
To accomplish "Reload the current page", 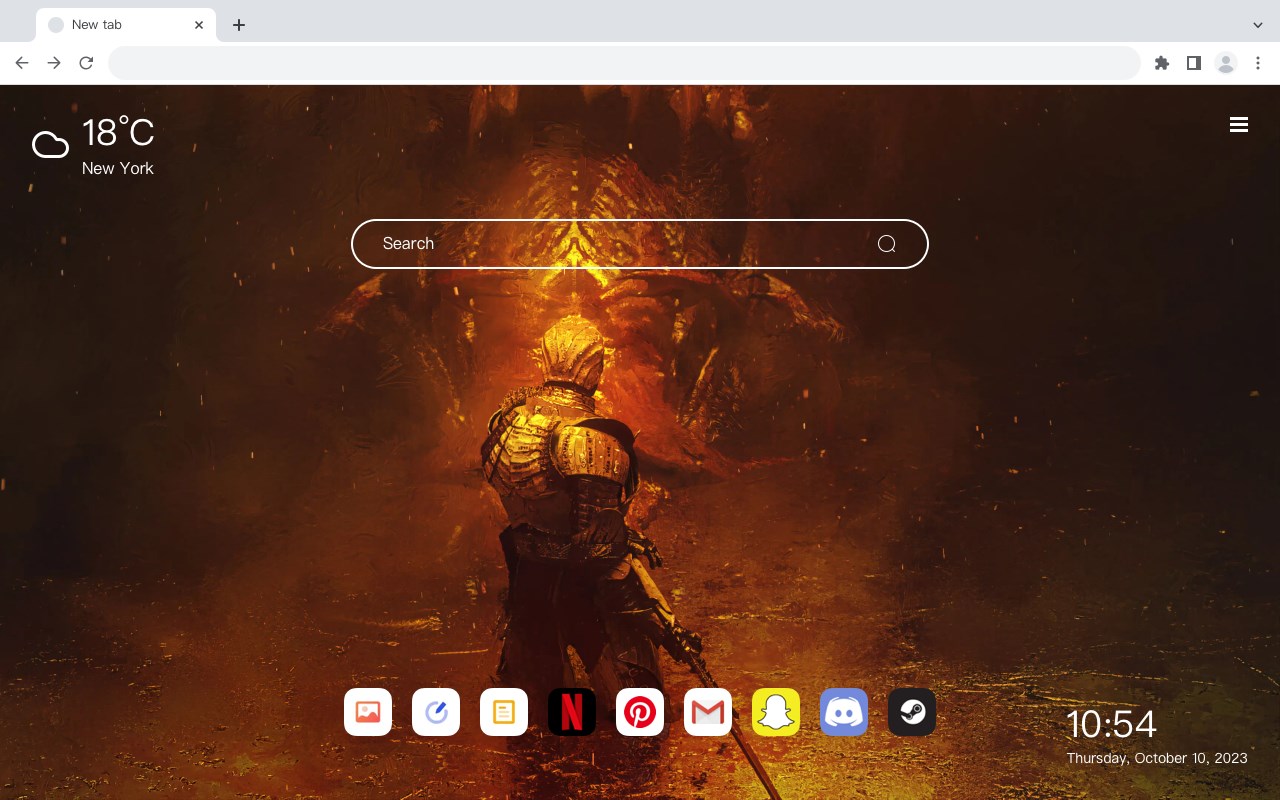I will [86, 63].
